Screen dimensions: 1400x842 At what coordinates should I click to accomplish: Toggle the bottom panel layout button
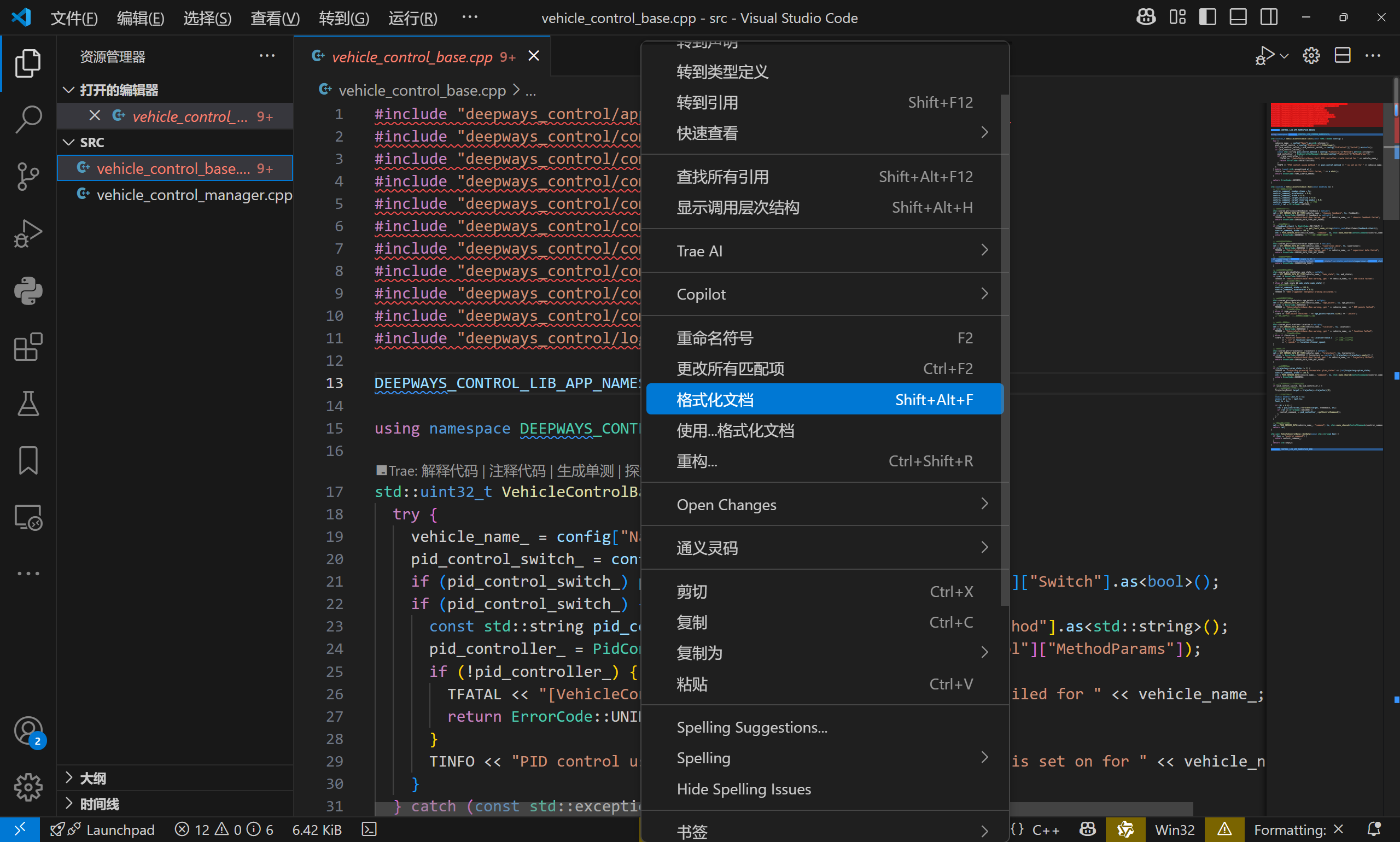1238,17
